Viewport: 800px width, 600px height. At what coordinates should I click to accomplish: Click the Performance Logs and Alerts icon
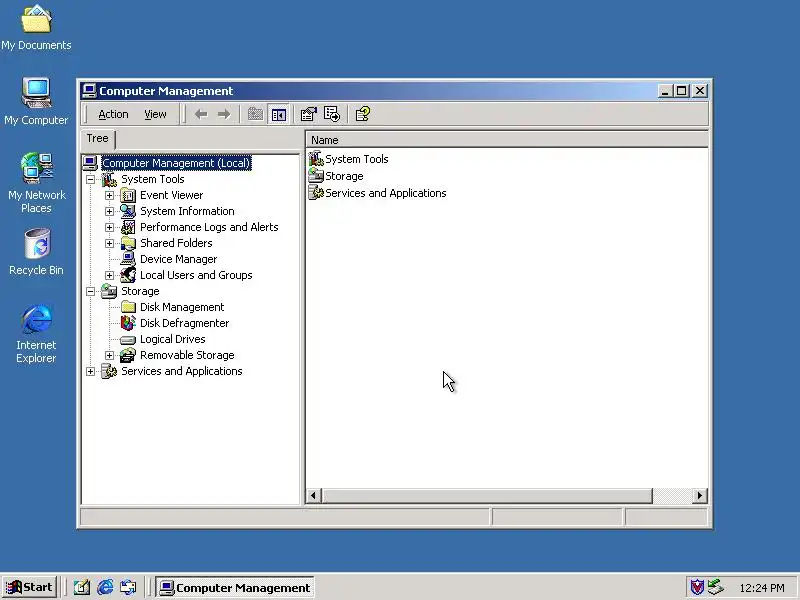pyautogui.click(x=128, y=227)
